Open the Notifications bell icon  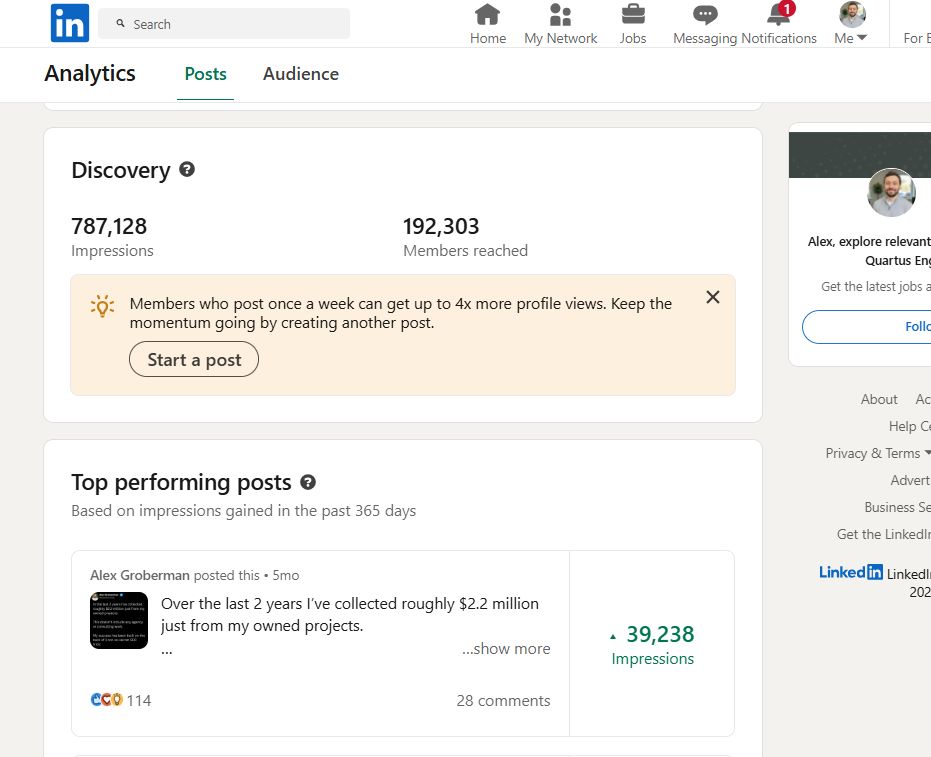click(x=780, y=14)
